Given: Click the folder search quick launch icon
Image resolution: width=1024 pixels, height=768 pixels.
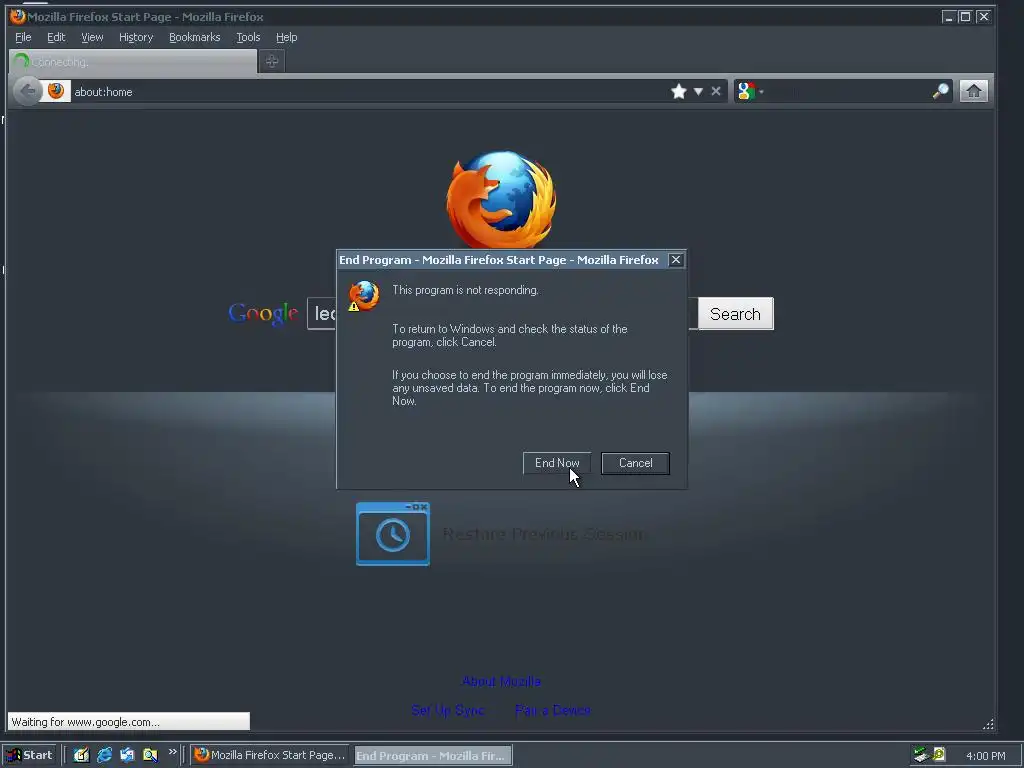Looking at the screenshot, I should coord(150,755).
